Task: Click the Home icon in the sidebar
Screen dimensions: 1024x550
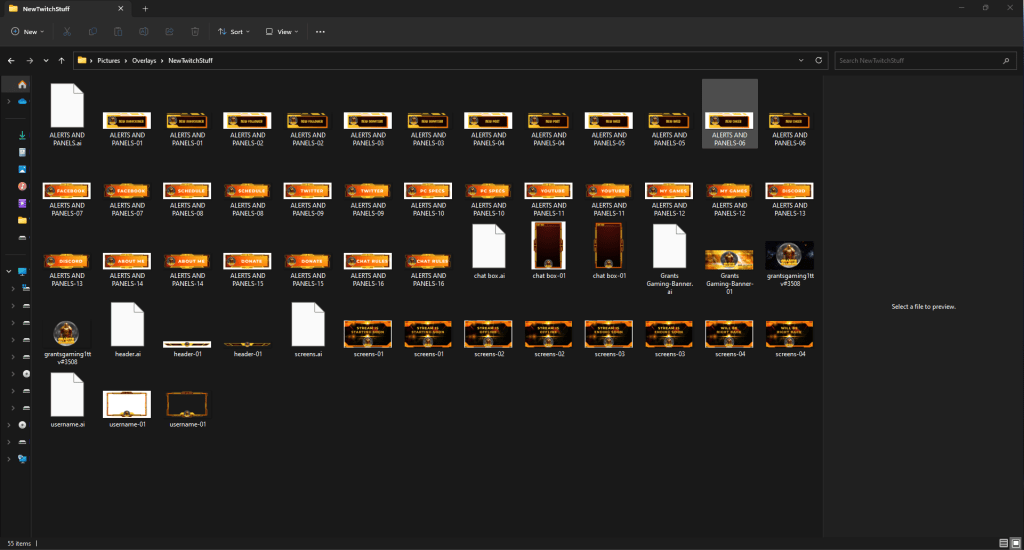Action: (22, 84)
